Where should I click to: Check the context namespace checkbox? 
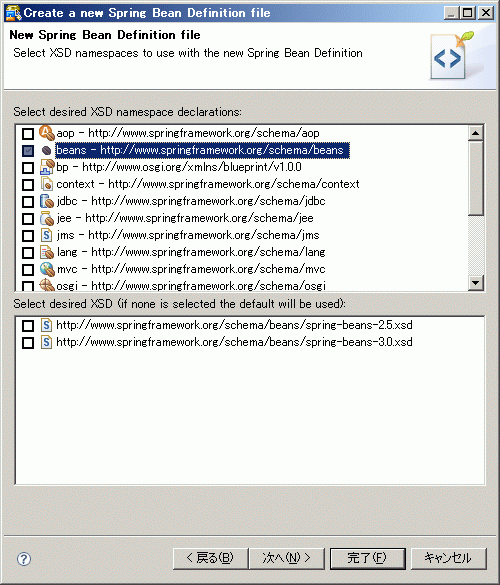tap(28, 185)
